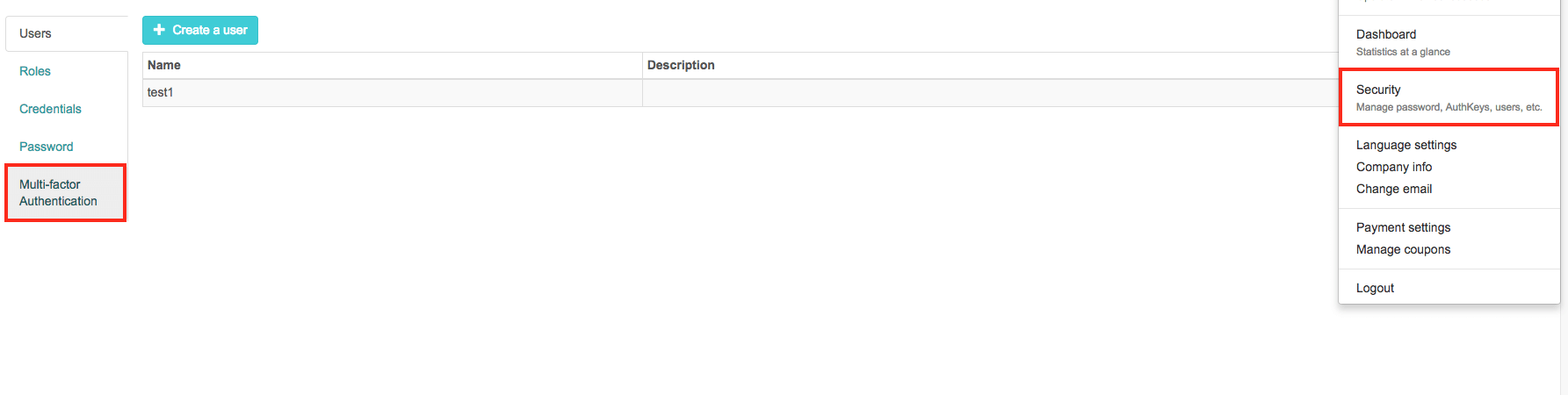The width and height of the screenshot is (1568, 395).
Task: Open Language settings
Action: tap(1406, 145)
